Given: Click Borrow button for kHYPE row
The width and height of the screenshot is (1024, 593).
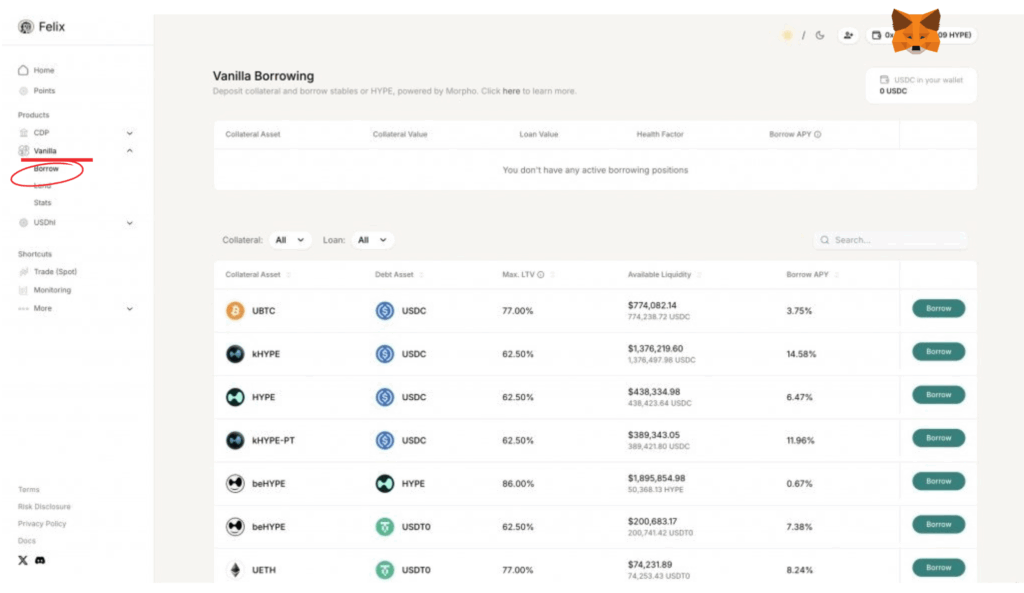Looking at the screenshot, I should tap(938, 352).
